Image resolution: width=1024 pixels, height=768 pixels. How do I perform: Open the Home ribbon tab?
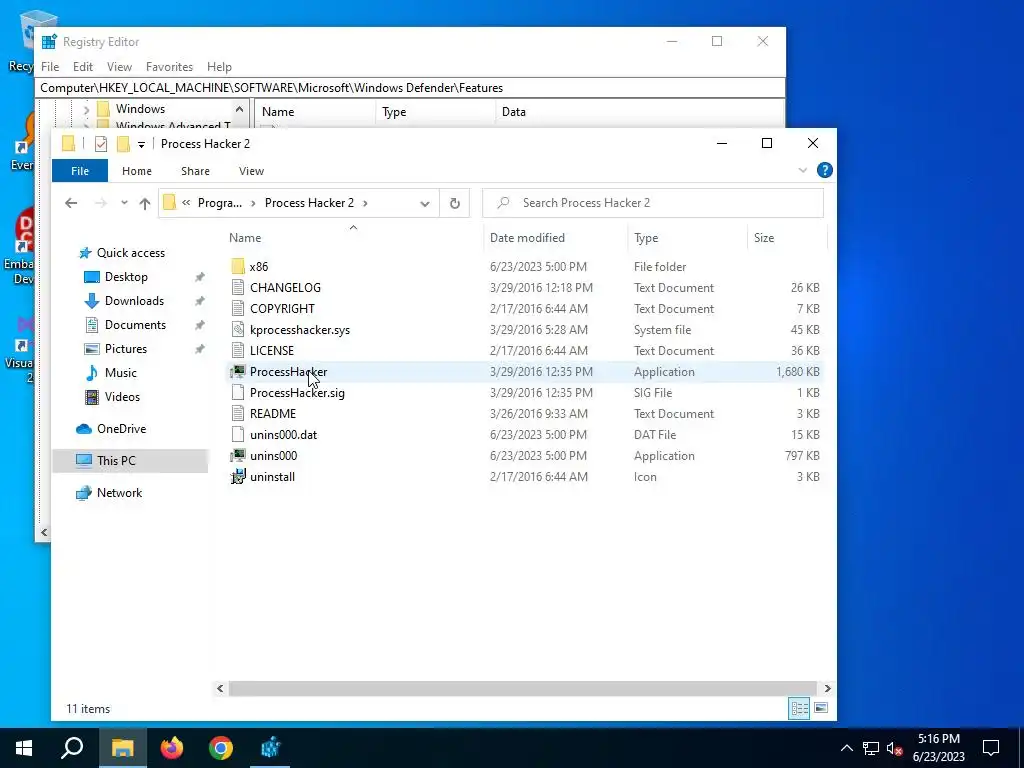coord(136,171)
